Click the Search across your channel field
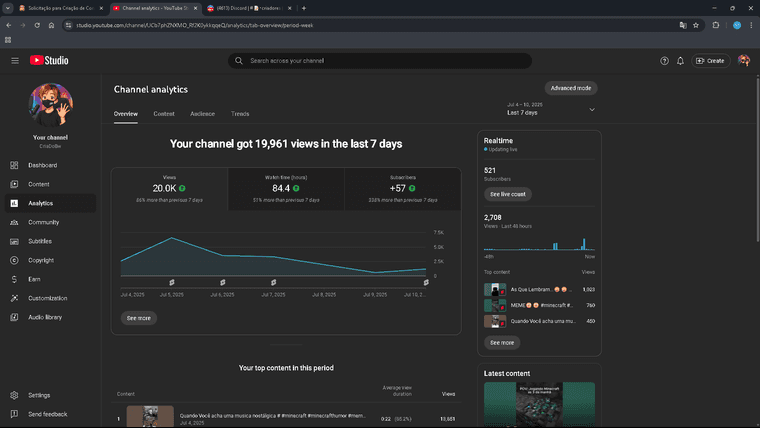 (x=380, y=61)
